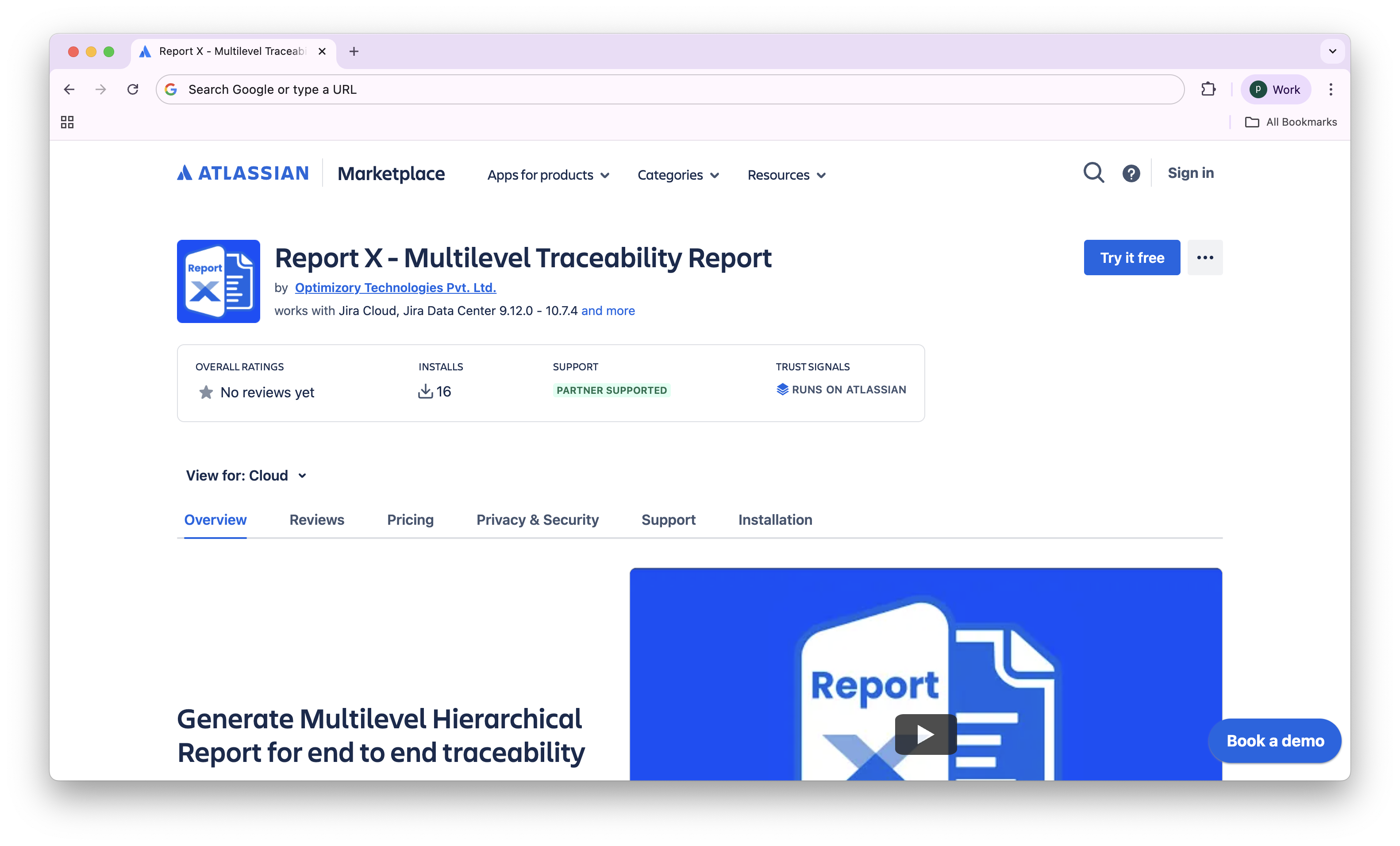
Task: Click the apps grid icon in bookmarks bar
Action: (x=67, y=122)
